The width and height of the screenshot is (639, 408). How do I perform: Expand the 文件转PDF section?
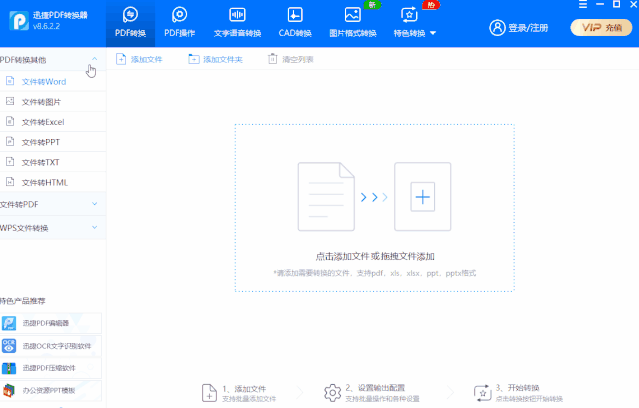tap(53, 204)
